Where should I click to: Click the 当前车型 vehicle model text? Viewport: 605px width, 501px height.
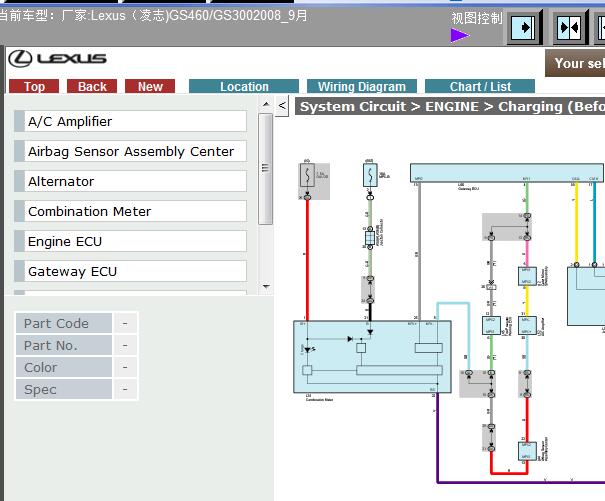point(153,16)
